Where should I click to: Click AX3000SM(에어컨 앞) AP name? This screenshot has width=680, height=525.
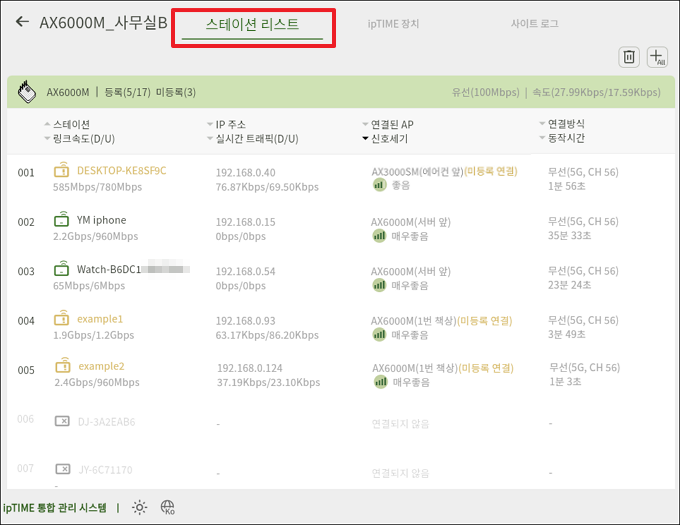[417, 172]
